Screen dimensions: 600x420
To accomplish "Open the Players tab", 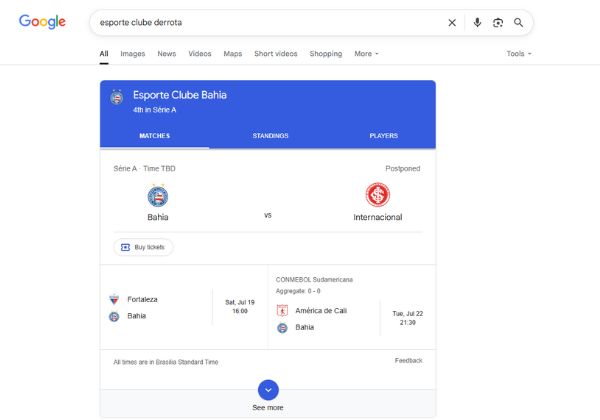I will click(382, 135).
